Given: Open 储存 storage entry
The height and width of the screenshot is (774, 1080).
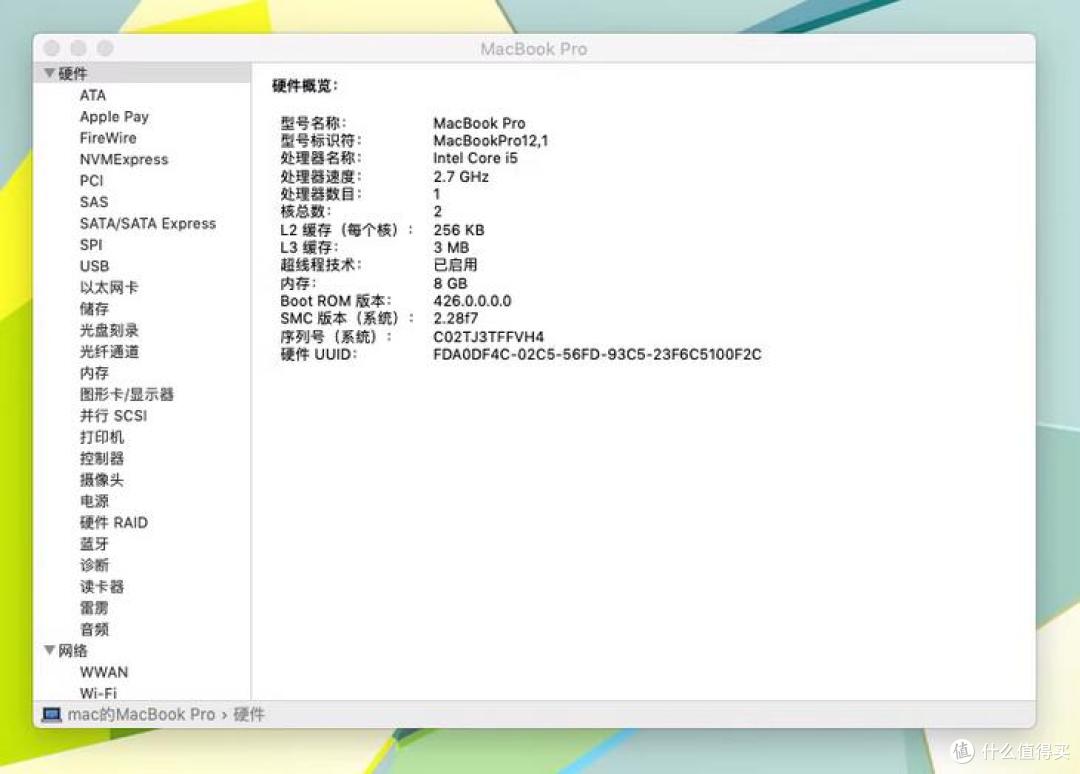Looking at the screenshot, I should (94, 308).
